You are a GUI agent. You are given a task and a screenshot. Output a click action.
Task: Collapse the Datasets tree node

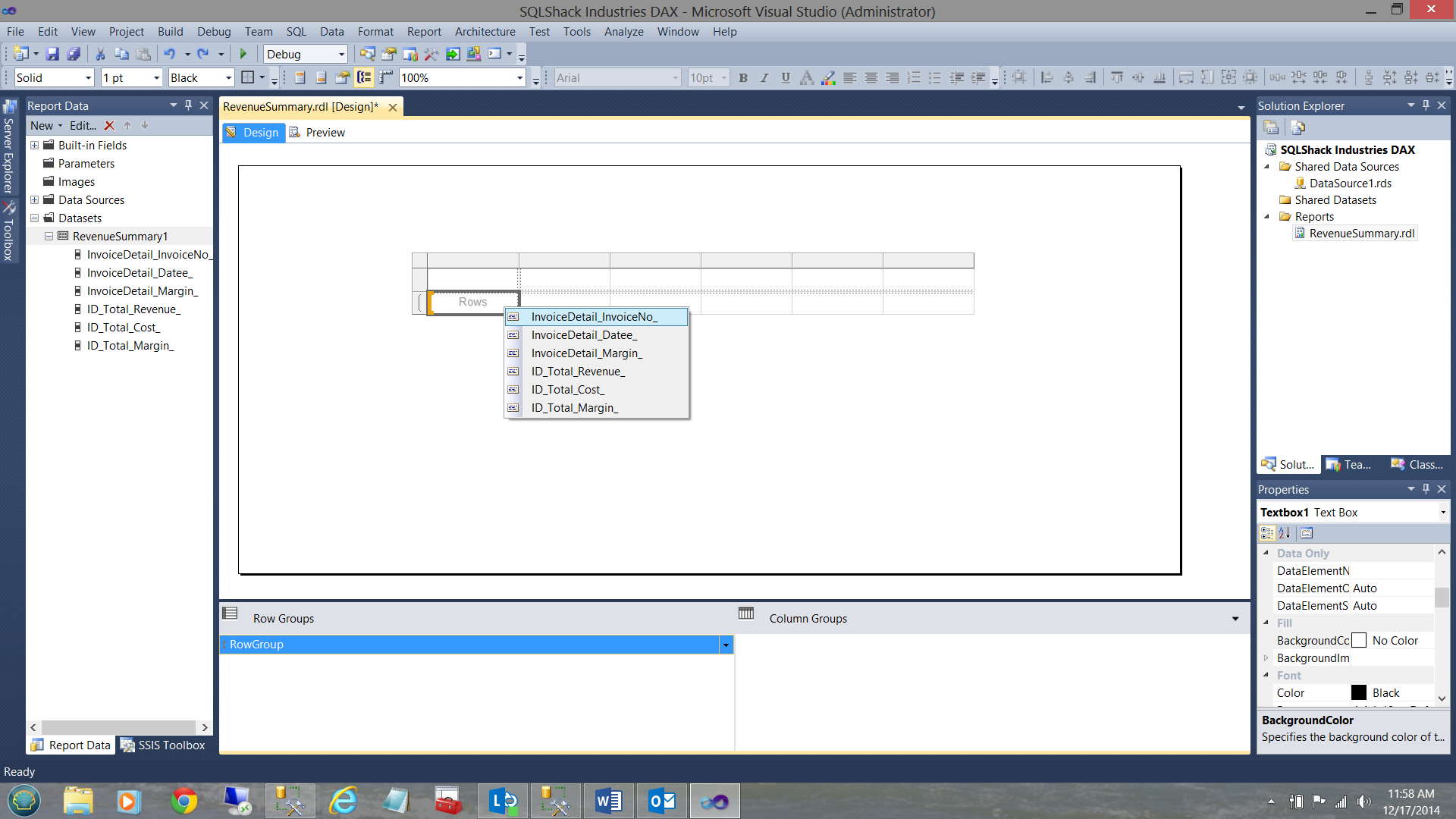[35, 218]
